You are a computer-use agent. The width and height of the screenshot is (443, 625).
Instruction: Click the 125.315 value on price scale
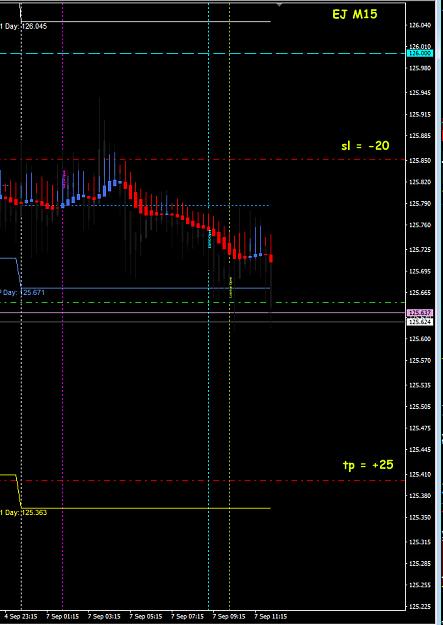point(420,542)
